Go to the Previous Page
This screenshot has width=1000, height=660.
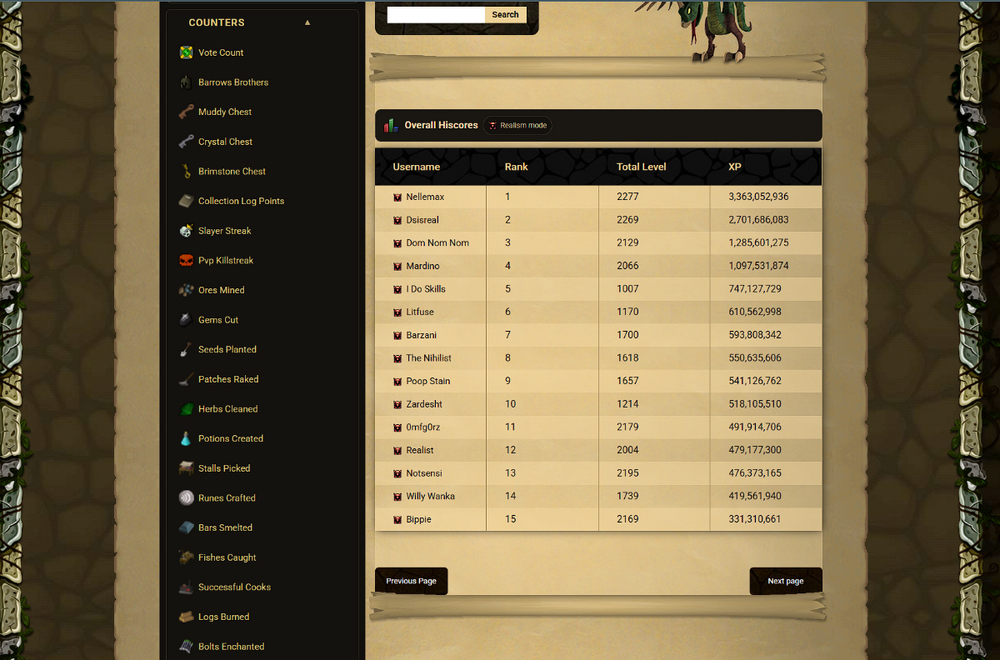[x=411, y=581]
